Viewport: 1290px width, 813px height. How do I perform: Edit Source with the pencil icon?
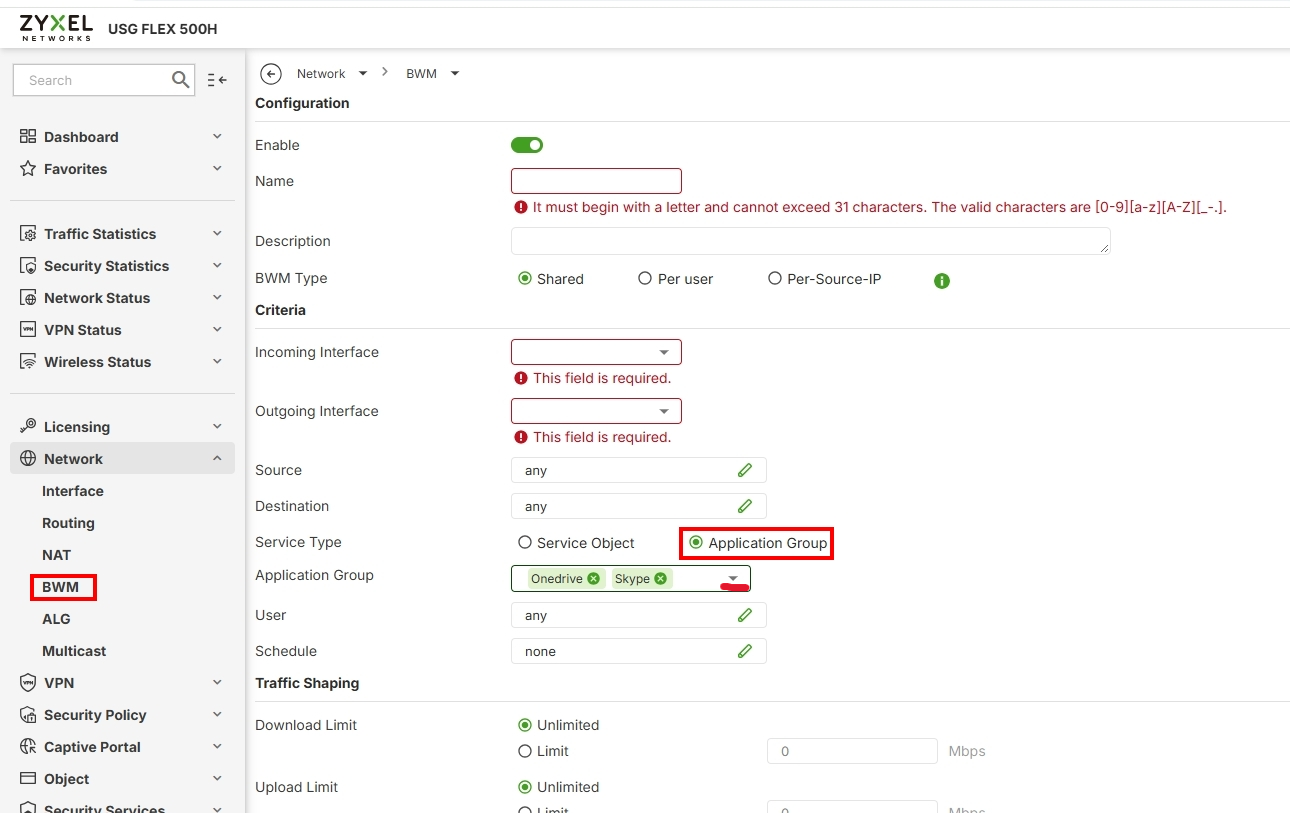coord(745,470)
